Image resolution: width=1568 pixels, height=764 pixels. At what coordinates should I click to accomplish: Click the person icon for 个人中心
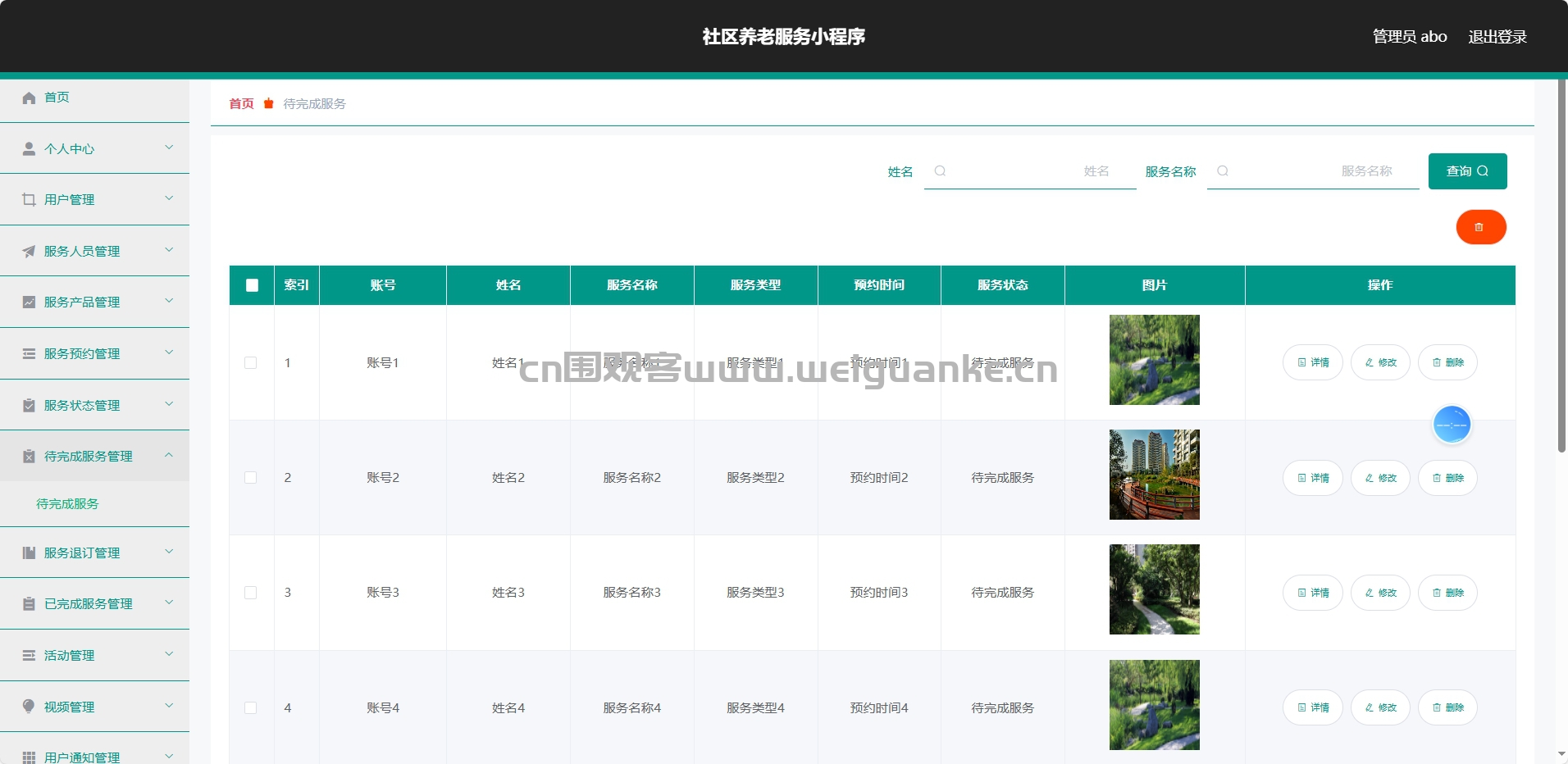(29, 148)
